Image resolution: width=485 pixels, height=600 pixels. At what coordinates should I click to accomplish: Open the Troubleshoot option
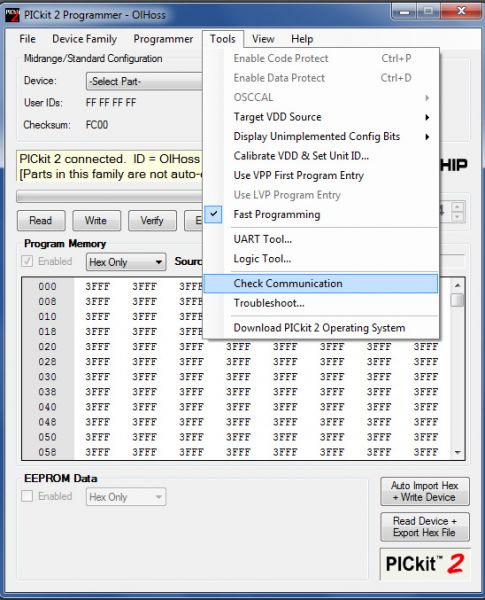321,303
